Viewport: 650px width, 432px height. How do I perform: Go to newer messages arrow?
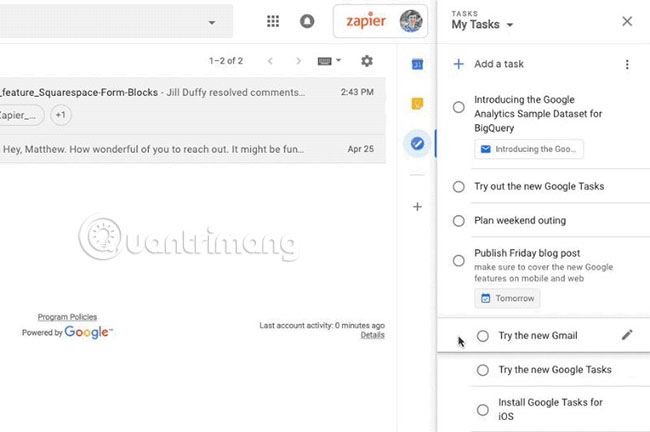click(x=270, y=61)
